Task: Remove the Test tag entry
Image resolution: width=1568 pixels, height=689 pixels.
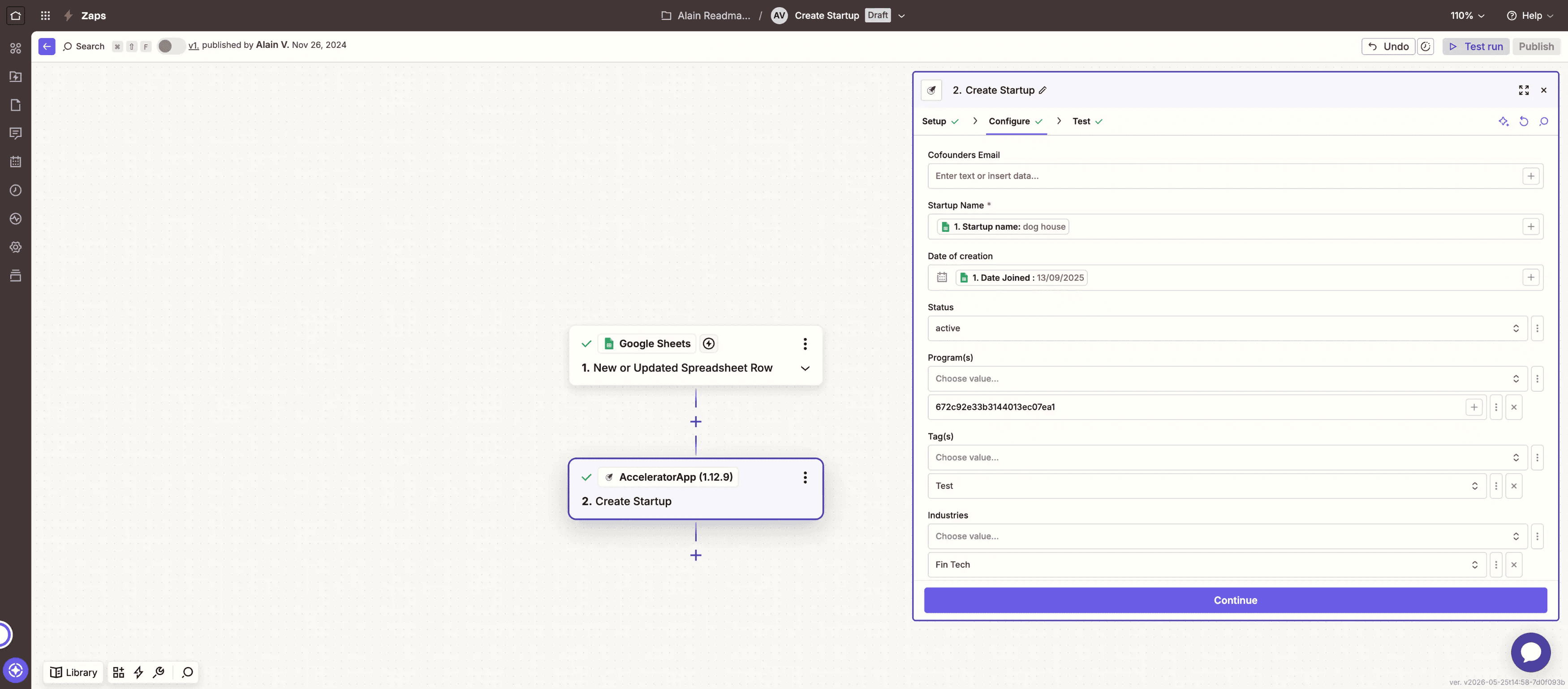Action: (x=1513, y=486)
